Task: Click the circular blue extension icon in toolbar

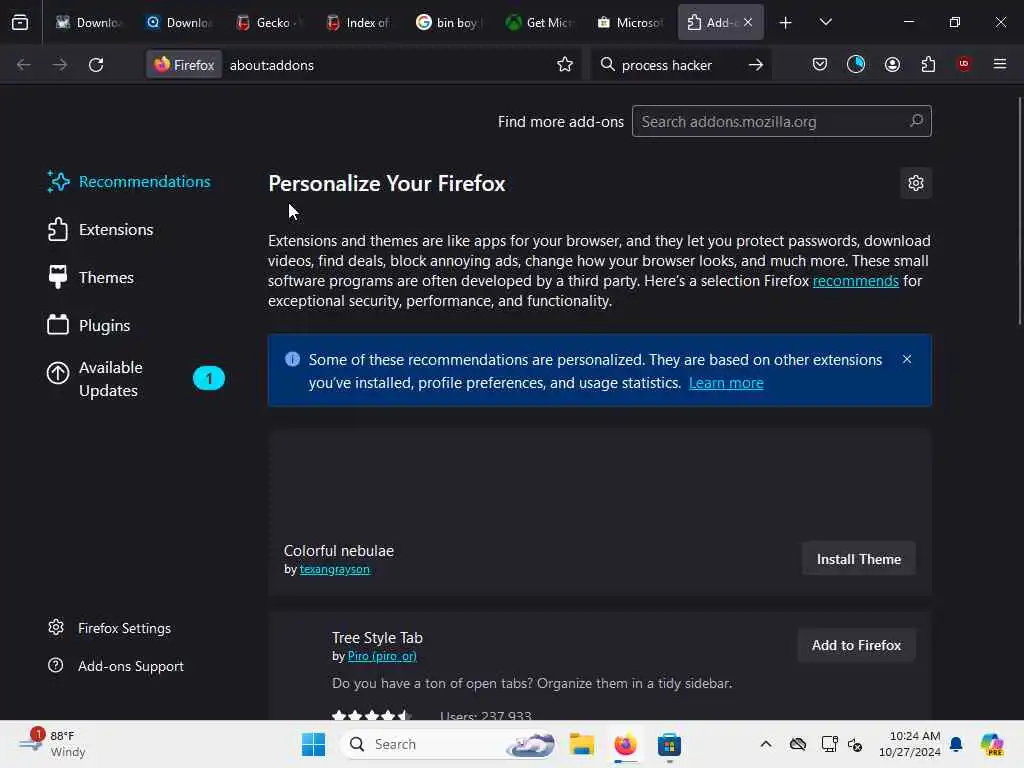Action: click(x=856, y=64)
